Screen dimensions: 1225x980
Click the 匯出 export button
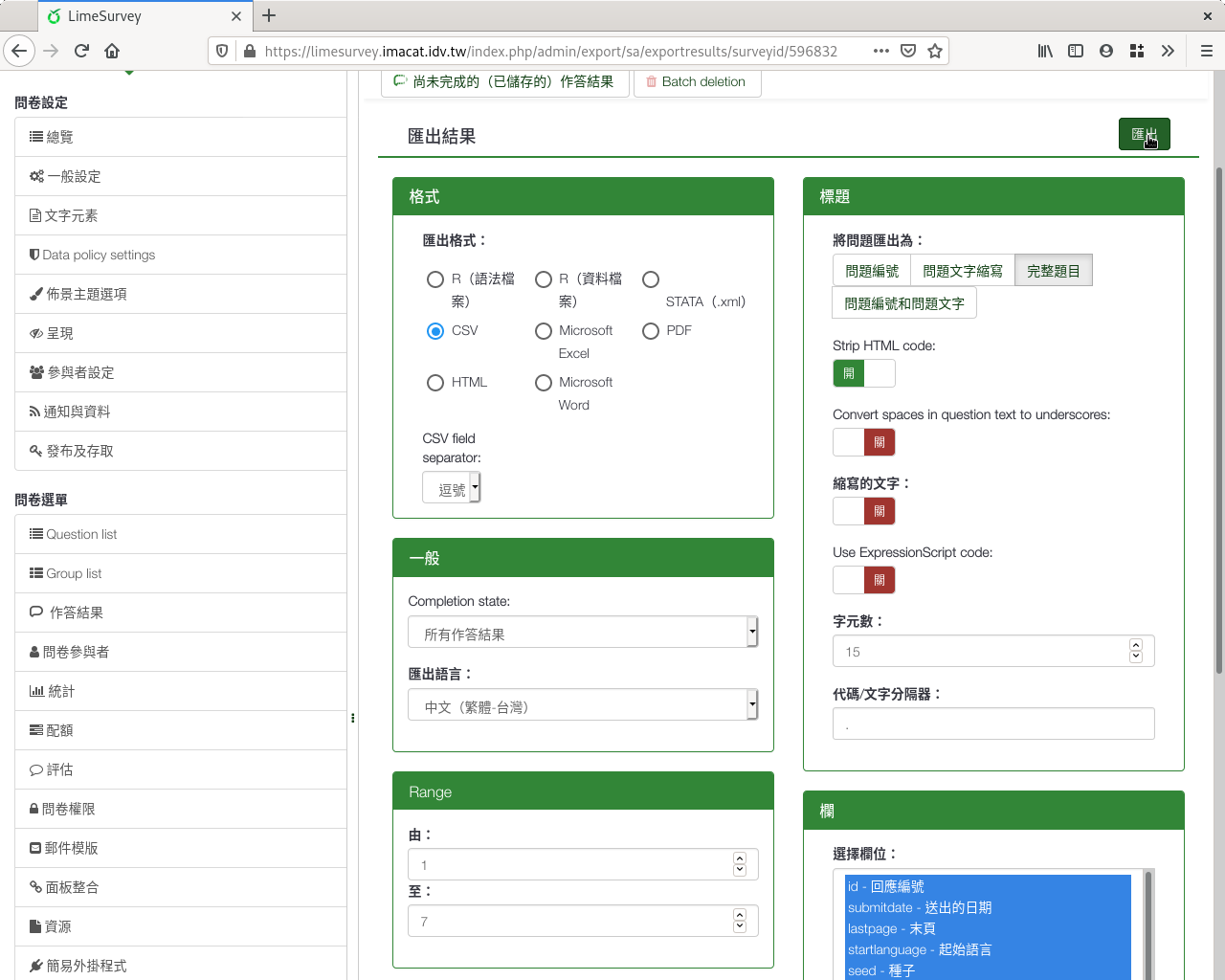coord(1145,134)
